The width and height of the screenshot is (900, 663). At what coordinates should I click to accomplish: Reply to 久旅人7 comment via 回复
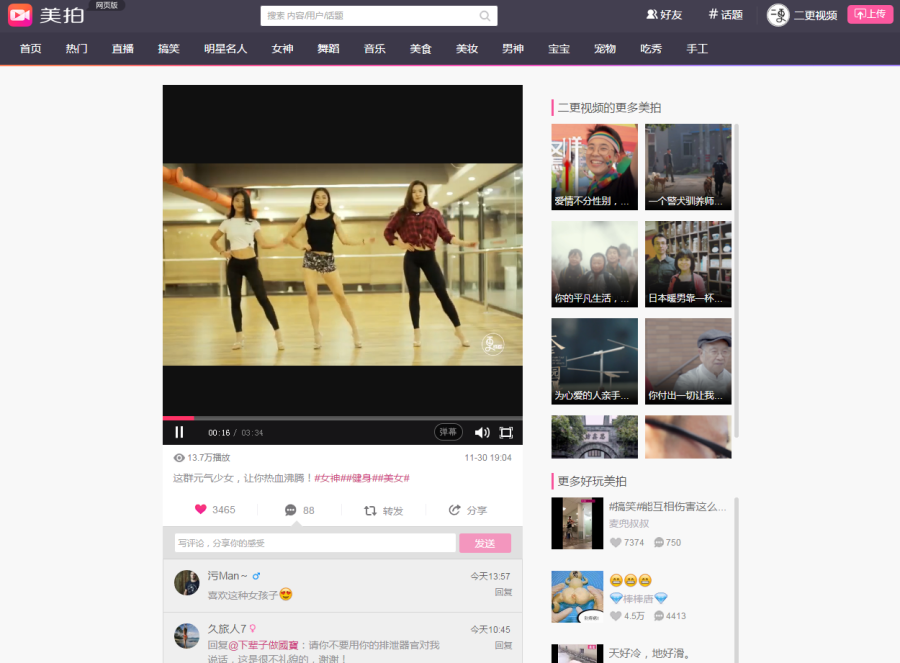coord(503,645)
